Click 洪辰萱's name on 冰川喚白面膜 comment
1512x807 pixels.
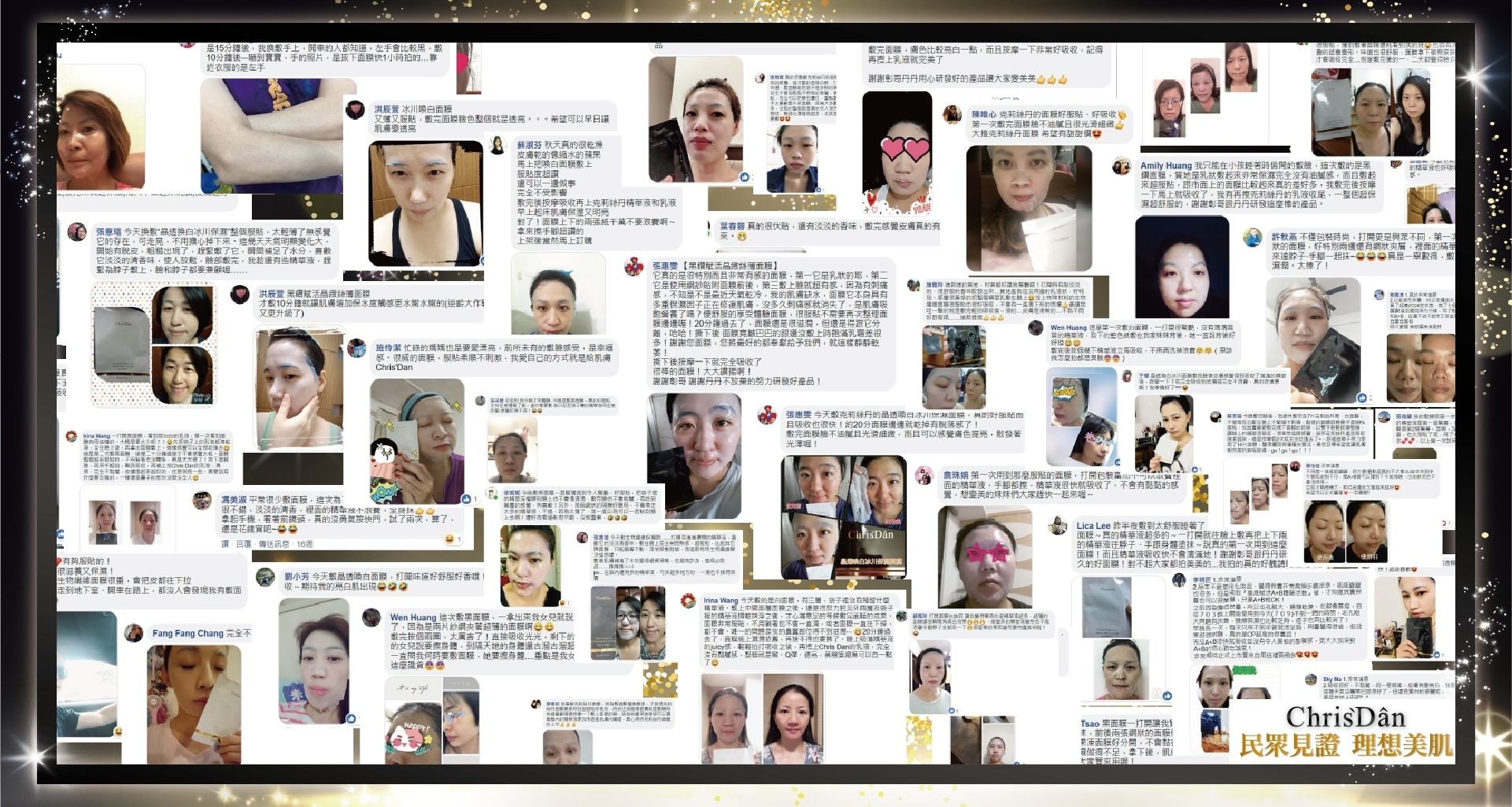click(386, 109)
